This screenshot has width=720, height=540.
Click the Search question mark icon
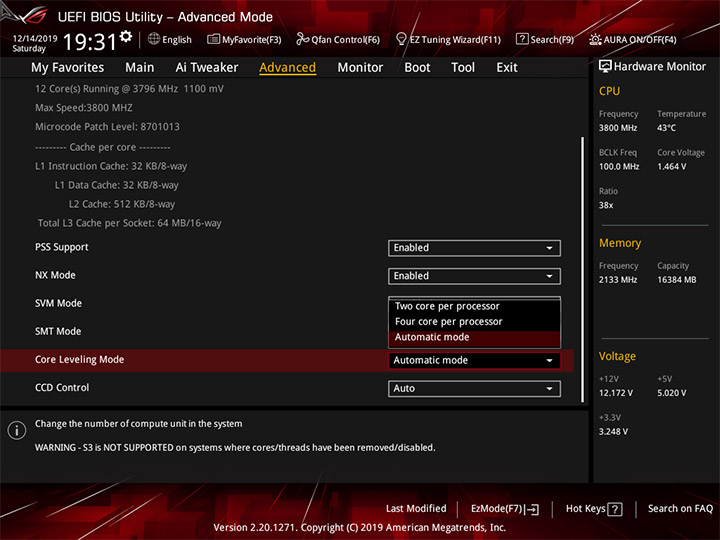click(x=522, y=39)
